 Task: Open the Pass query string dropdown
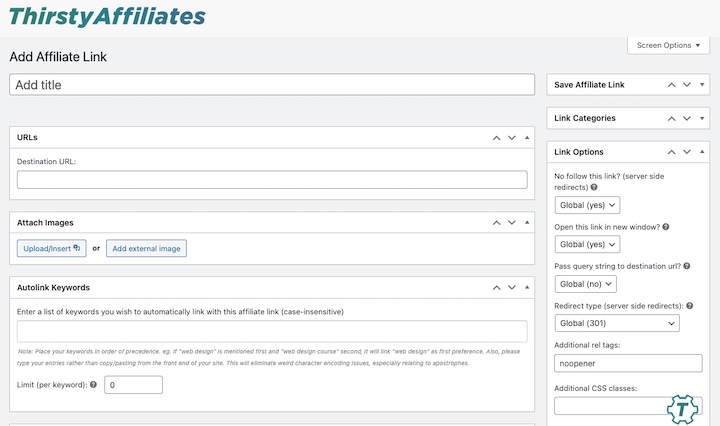coord(585,284)
